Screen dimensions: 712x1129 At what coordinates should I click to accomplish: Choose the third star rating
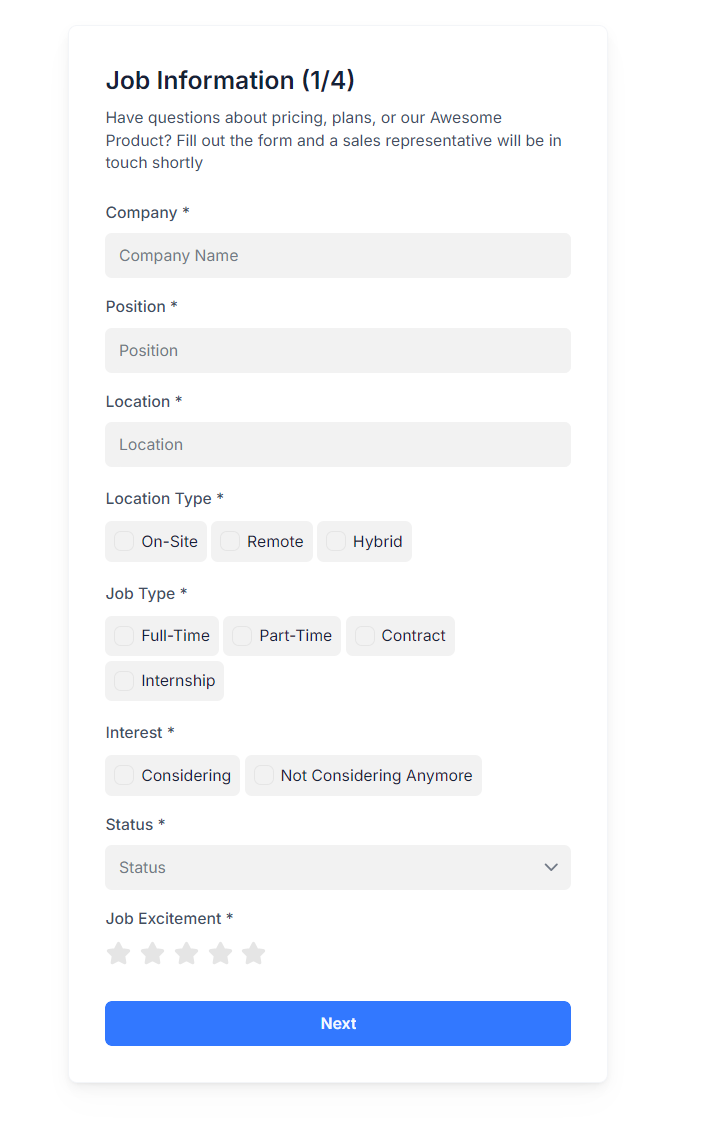pos(186,953)
